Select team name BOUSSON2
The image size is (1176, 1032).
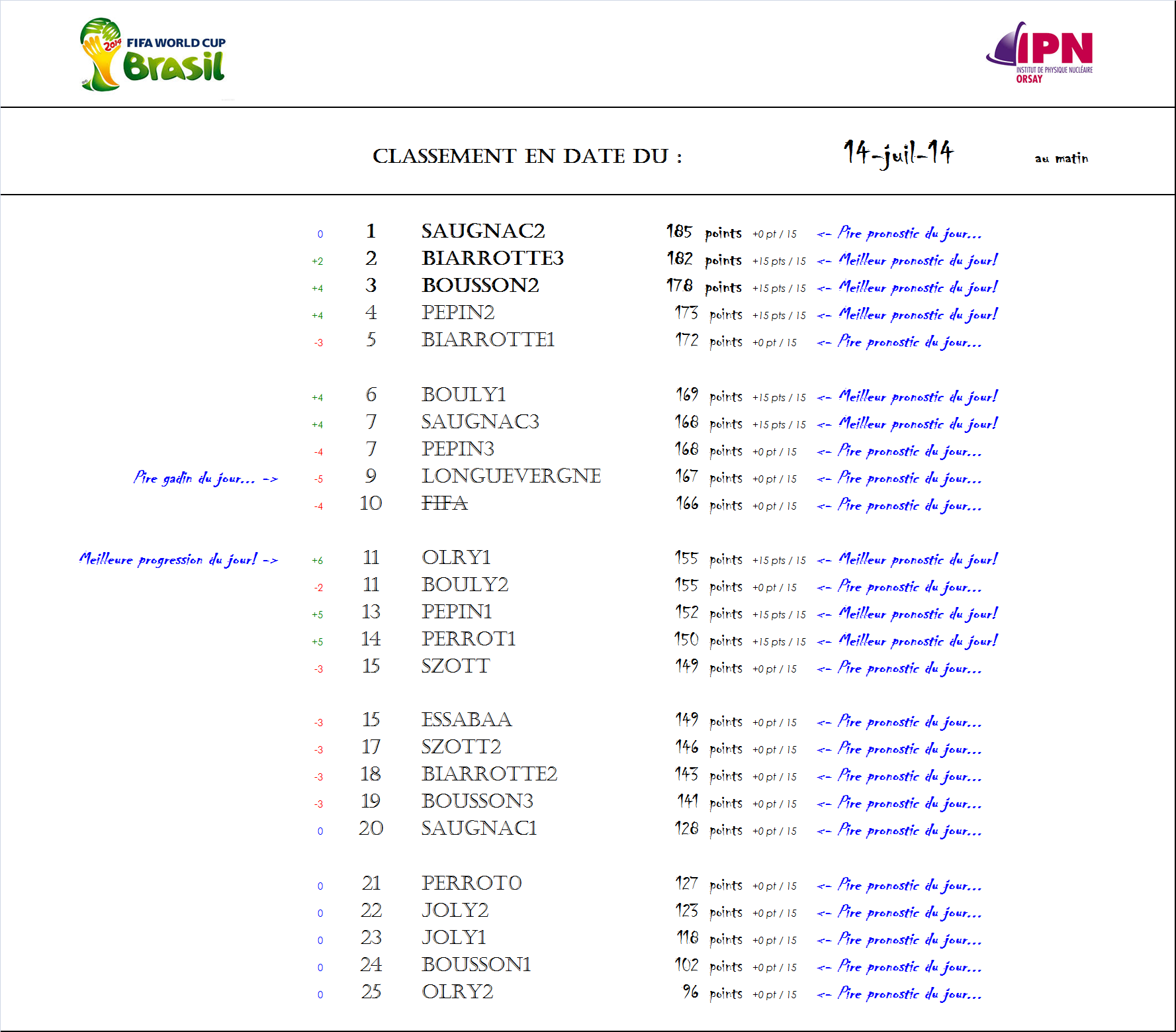pyautogui.click(x=480, y=285)
